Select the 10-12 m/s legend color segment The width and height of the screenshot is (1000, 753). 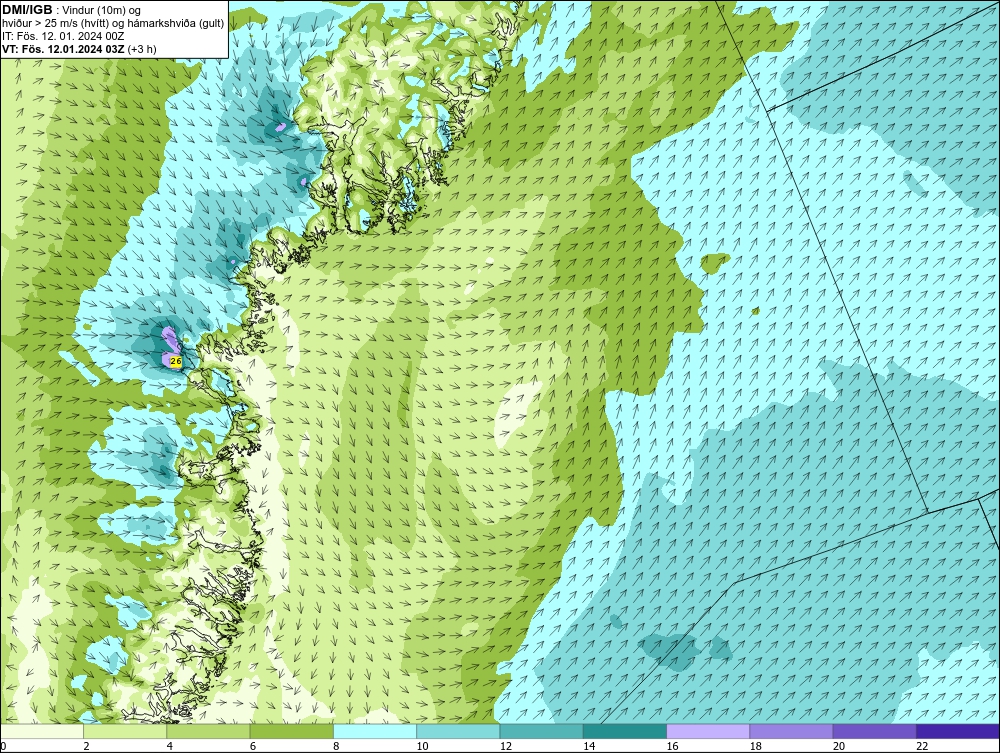coord(458,731)
